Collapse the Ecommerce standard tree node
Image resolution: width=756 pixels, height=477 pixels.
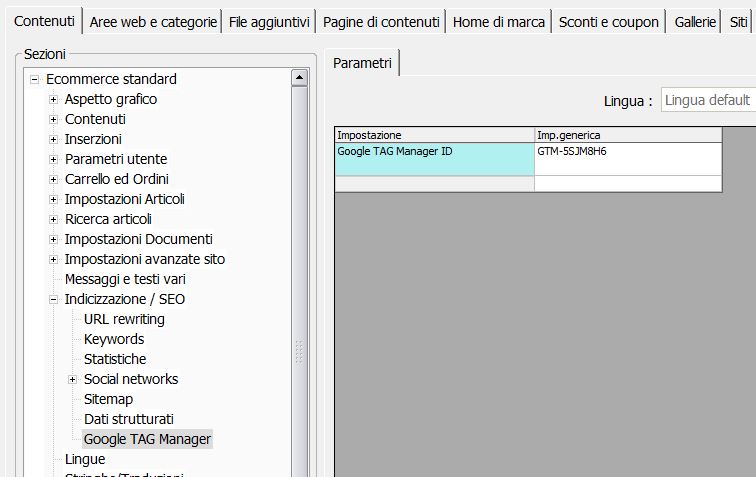coord(34,80)
